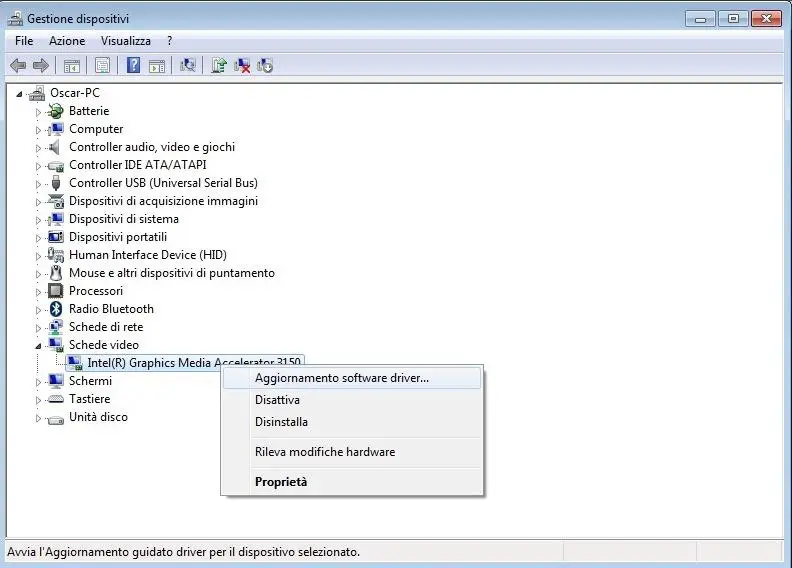This screenshot has width=792, height=568.
Task: Open the properties sheet toolbar icon
Action: point(103,66)
